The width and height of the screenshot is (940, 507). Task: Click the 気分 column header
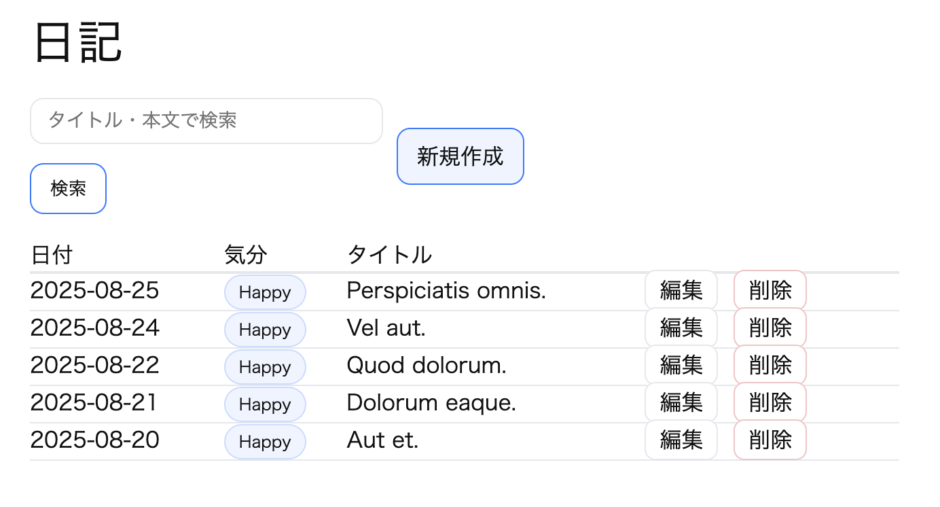click(246, 255)
